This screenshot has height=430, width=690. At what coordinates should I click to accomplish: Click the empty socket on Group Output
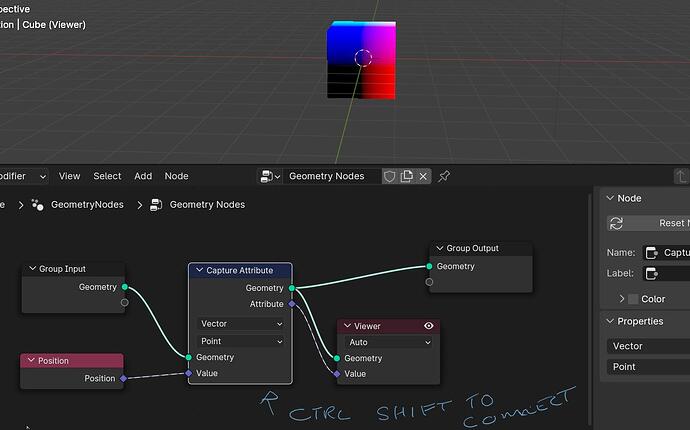429,282
